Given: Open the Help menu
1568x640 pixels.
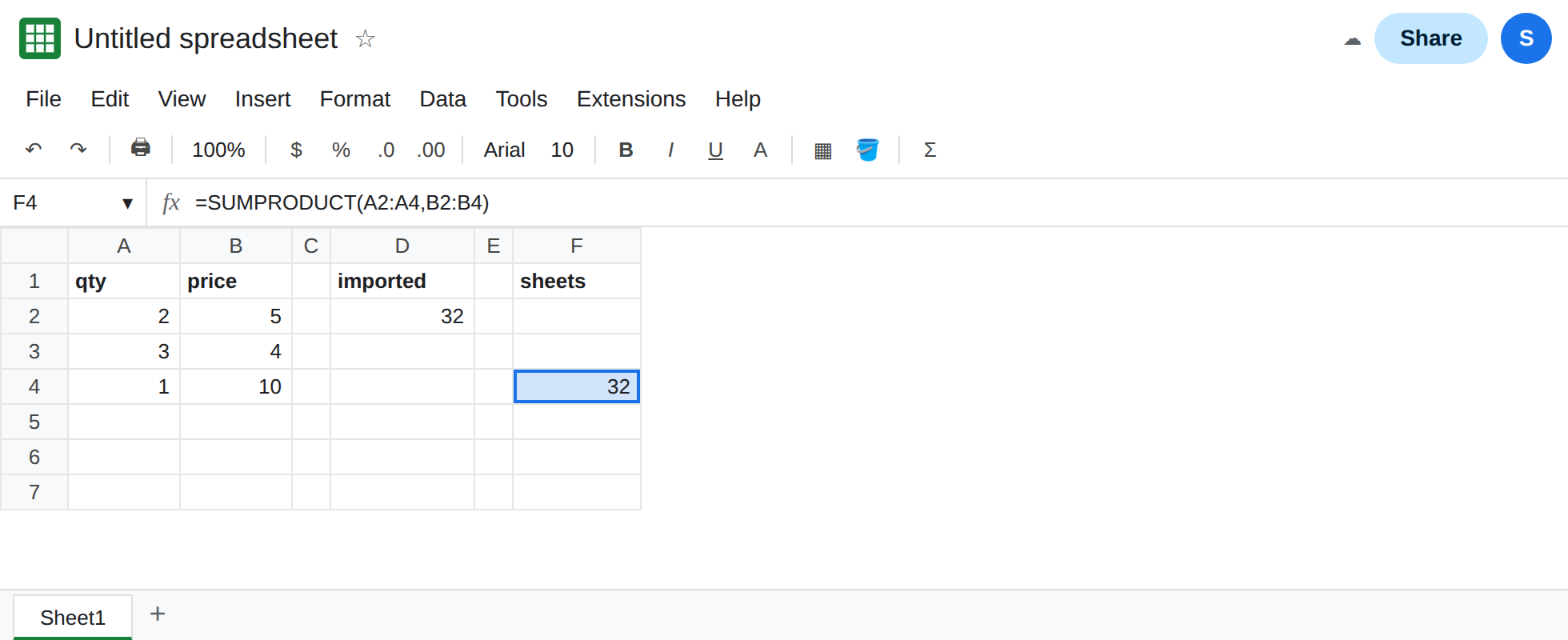Looking at the screenshot, I should click(x=738, y=98).
